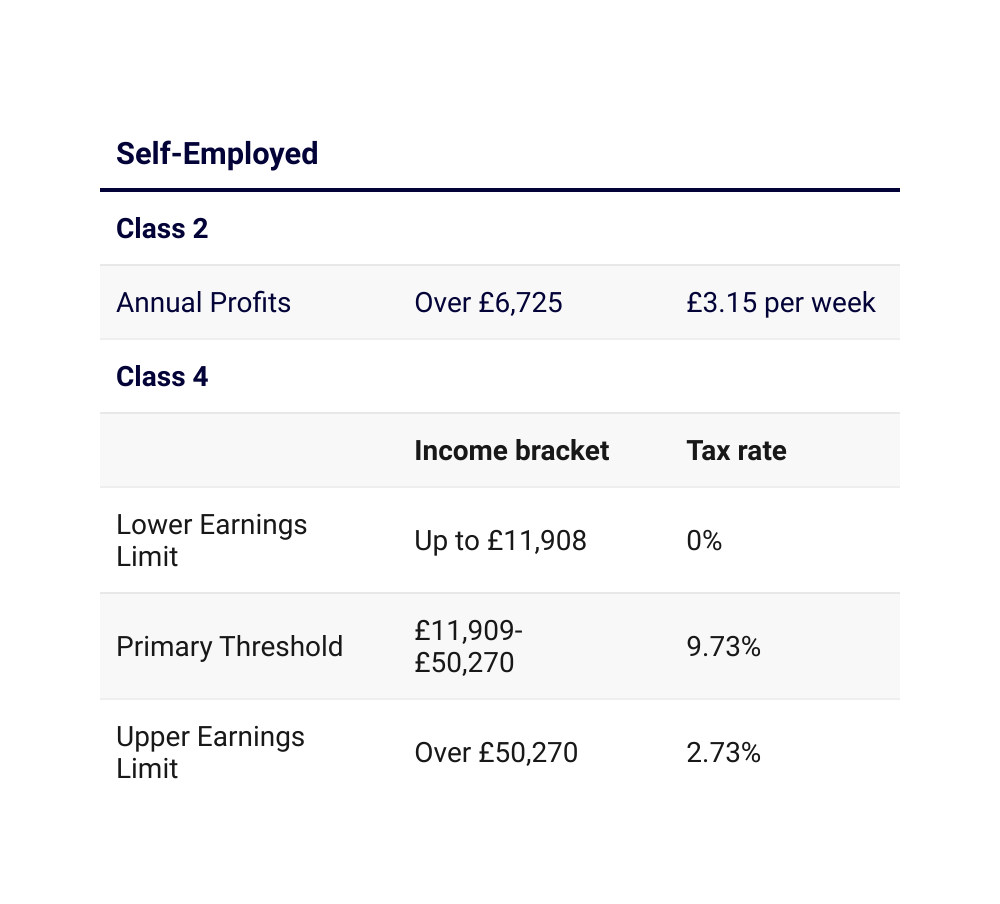This screenshot has width=1000, height=904.
Task: Select the Class 4 section heading
Action: (162, 377)
